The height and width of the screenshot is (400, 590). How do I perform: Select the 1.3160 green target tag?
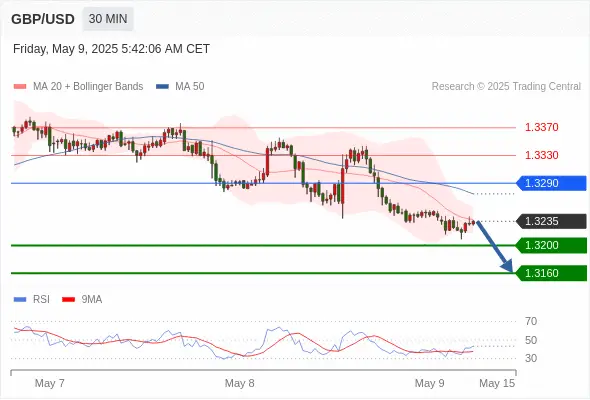point(552,273)
